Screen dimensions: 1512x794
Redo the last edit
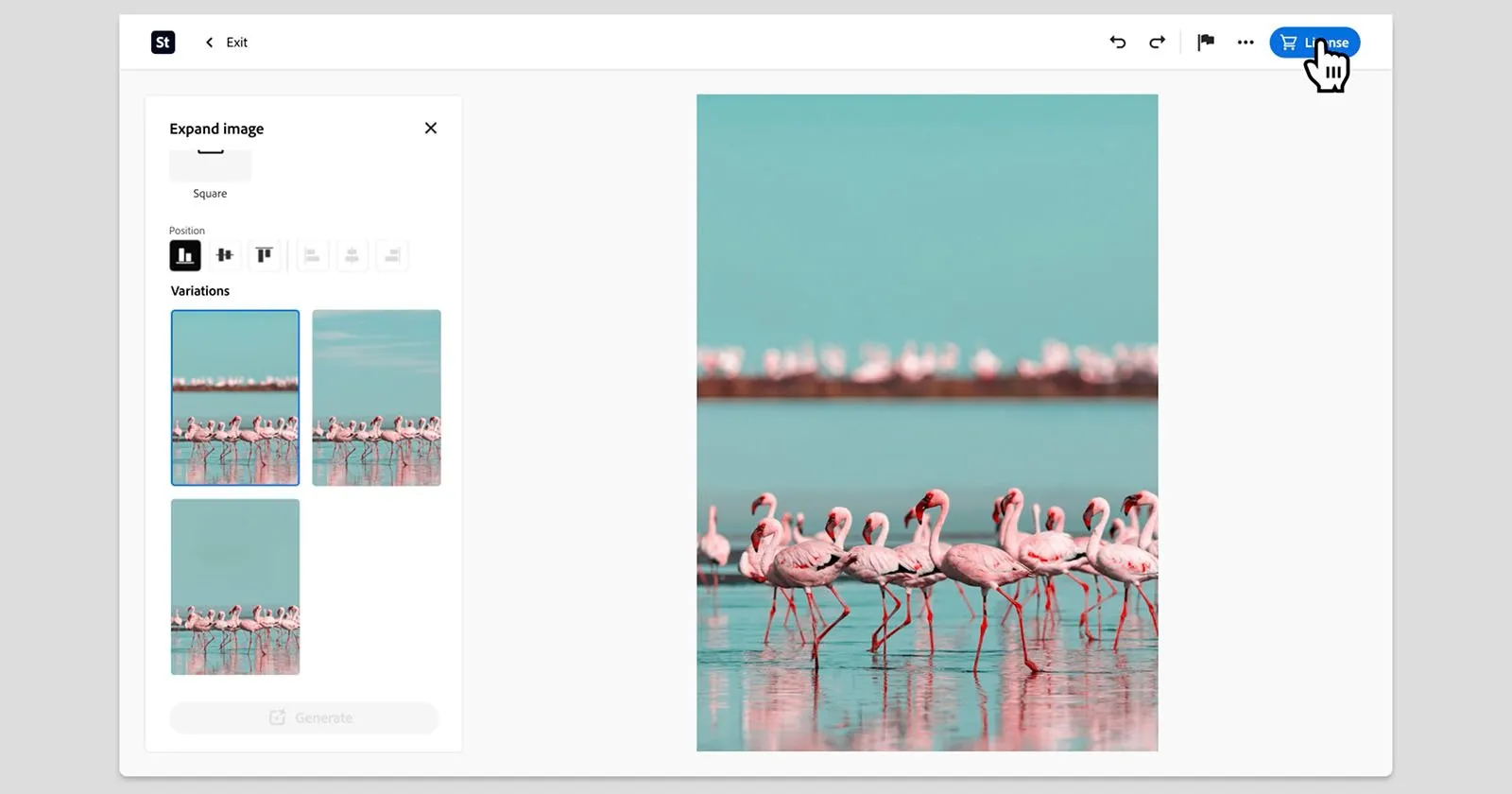click(x=1157, y=43)
